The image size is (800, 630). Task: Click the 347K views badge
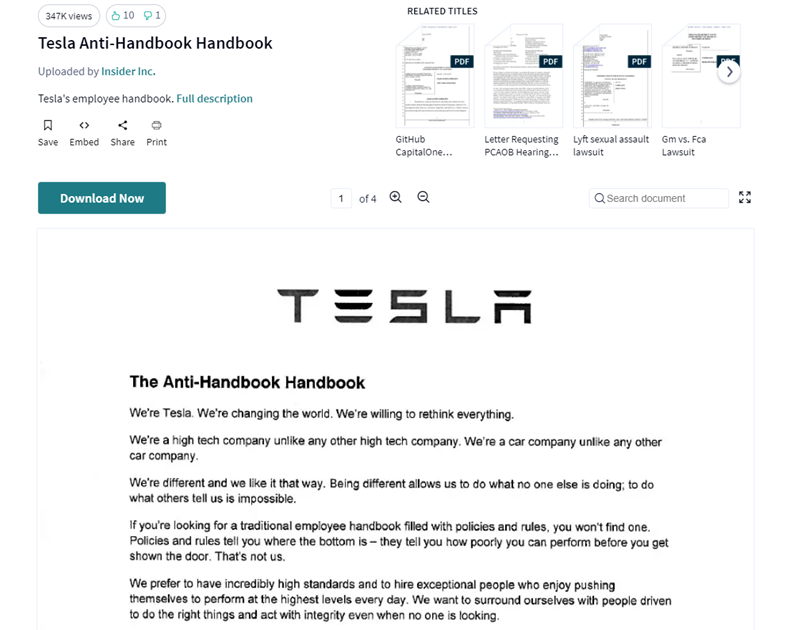coord(69,16)
